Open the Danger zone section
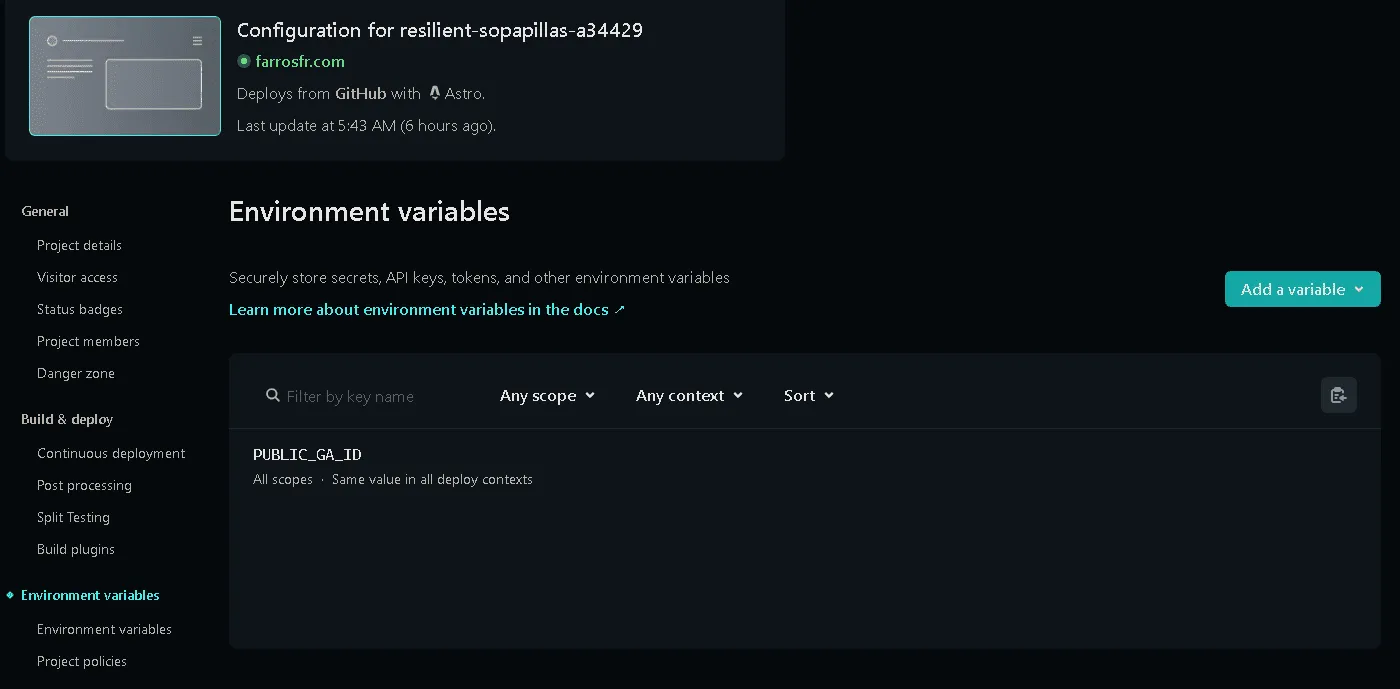 point(76,373)
